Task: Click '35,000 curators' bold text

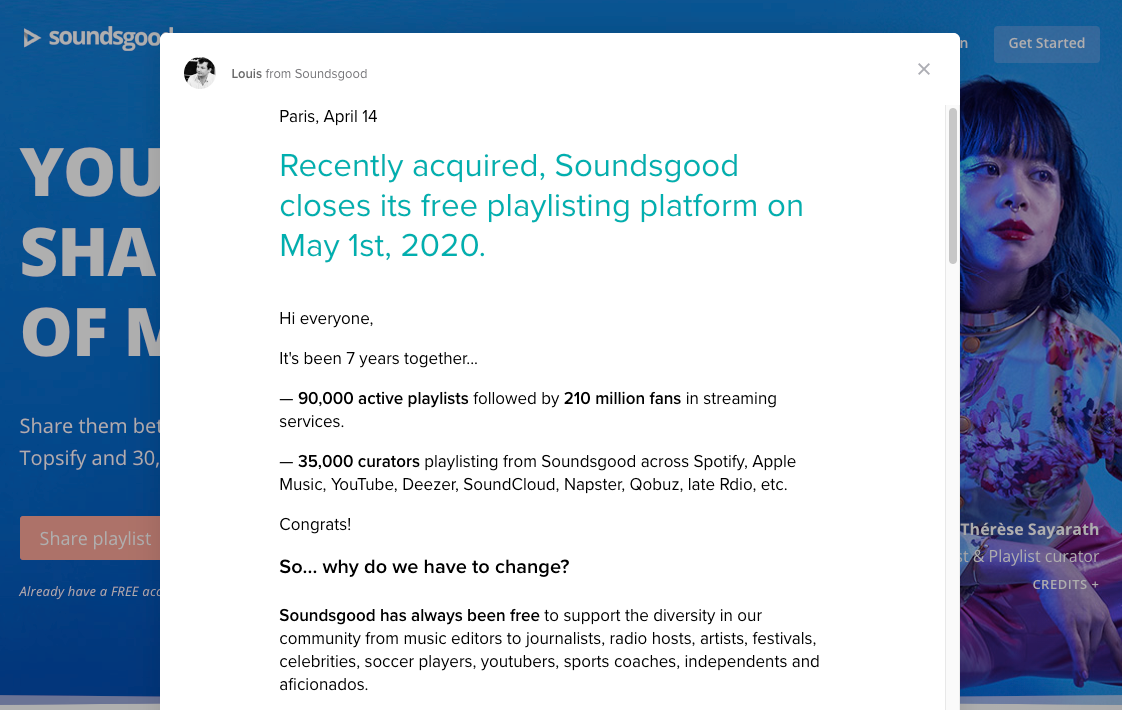Action: pyautogui.click(x=358, y=462)
